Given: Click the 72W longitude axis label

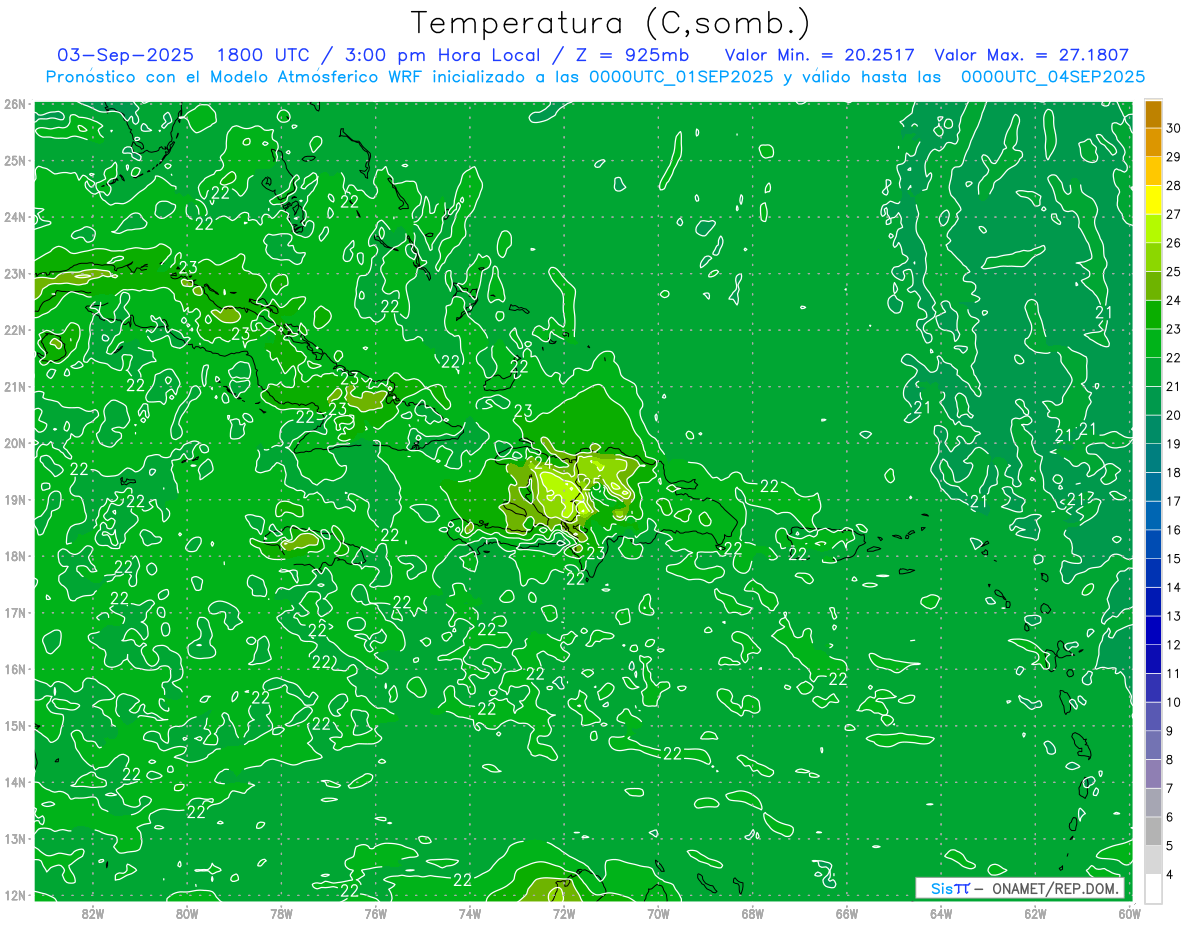Looking at the screenshot, I should click(x=564, y=913).
